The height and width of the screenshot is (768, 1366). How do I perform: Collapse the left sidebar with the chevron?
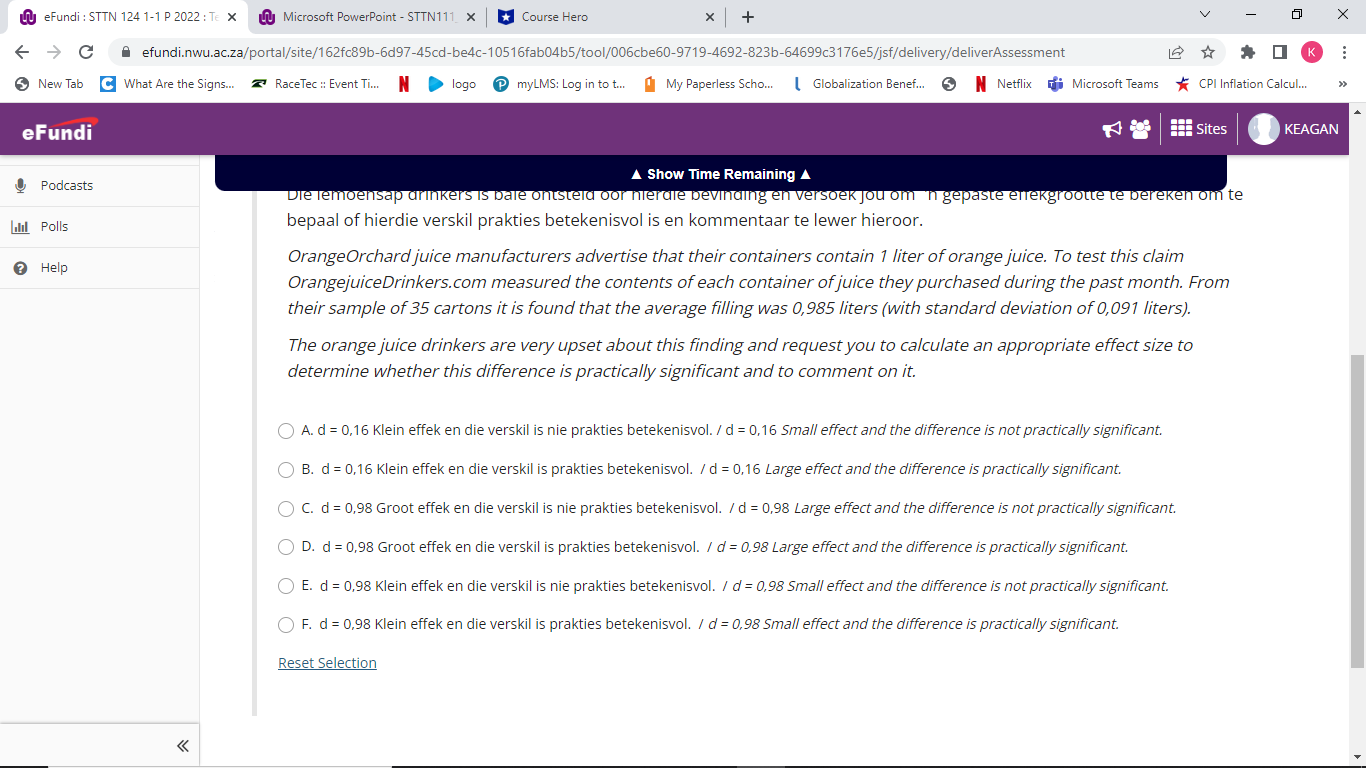[182, 745]
